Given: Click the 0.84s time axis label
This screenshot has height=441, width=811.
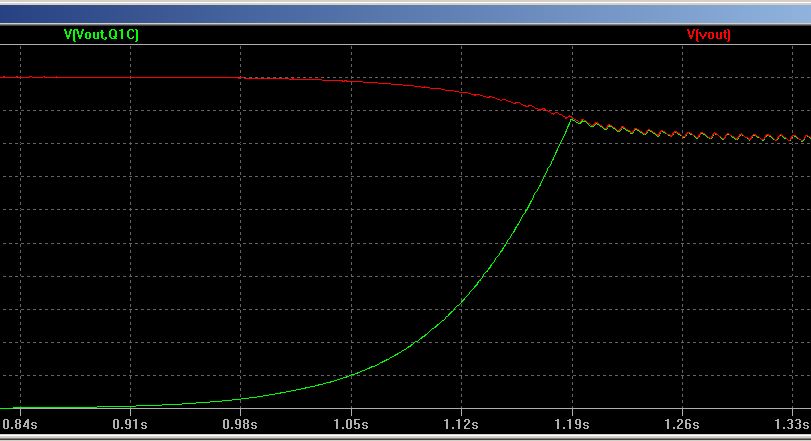Looking at the screenshot, I should [20, 424].
